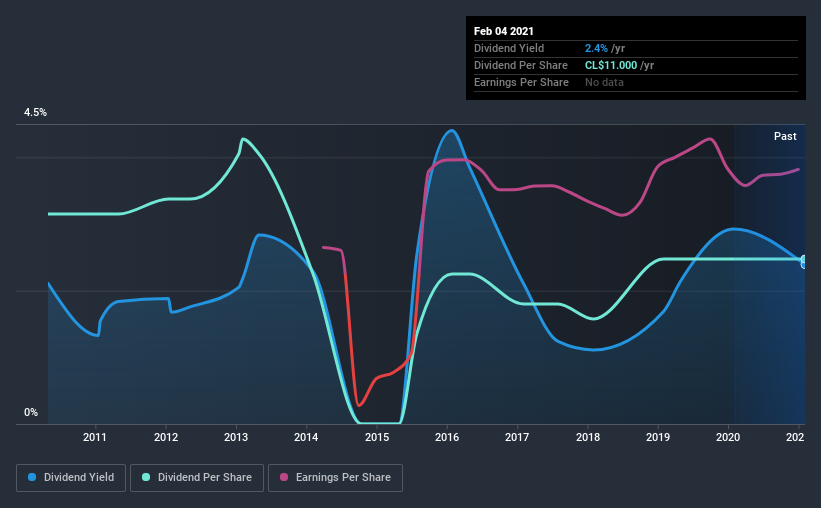Click the pink Earnings Per Share legend dot
821x508 pixels.
point(284,477)
